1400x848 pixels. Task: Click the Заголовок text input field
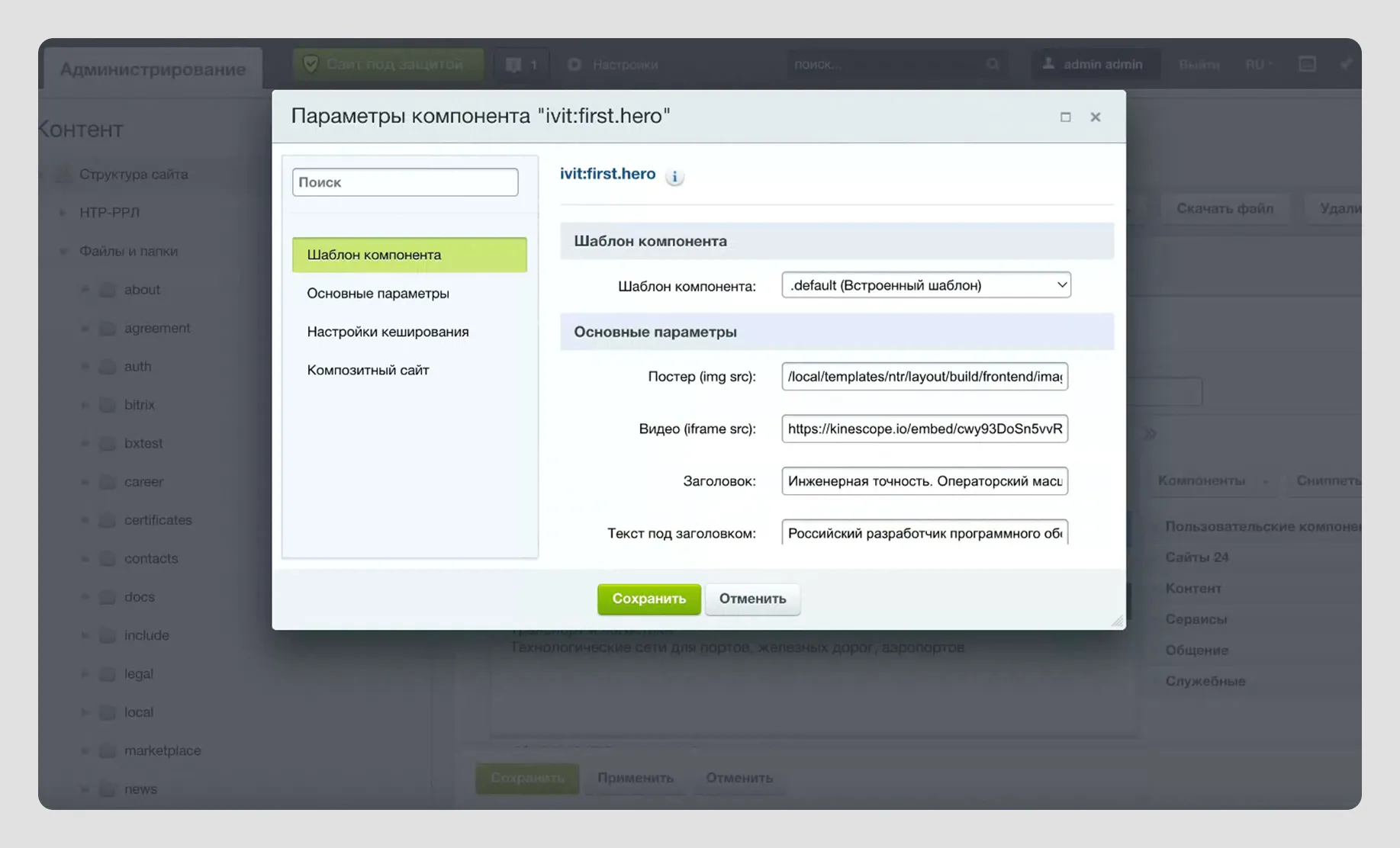click(924, 481)
